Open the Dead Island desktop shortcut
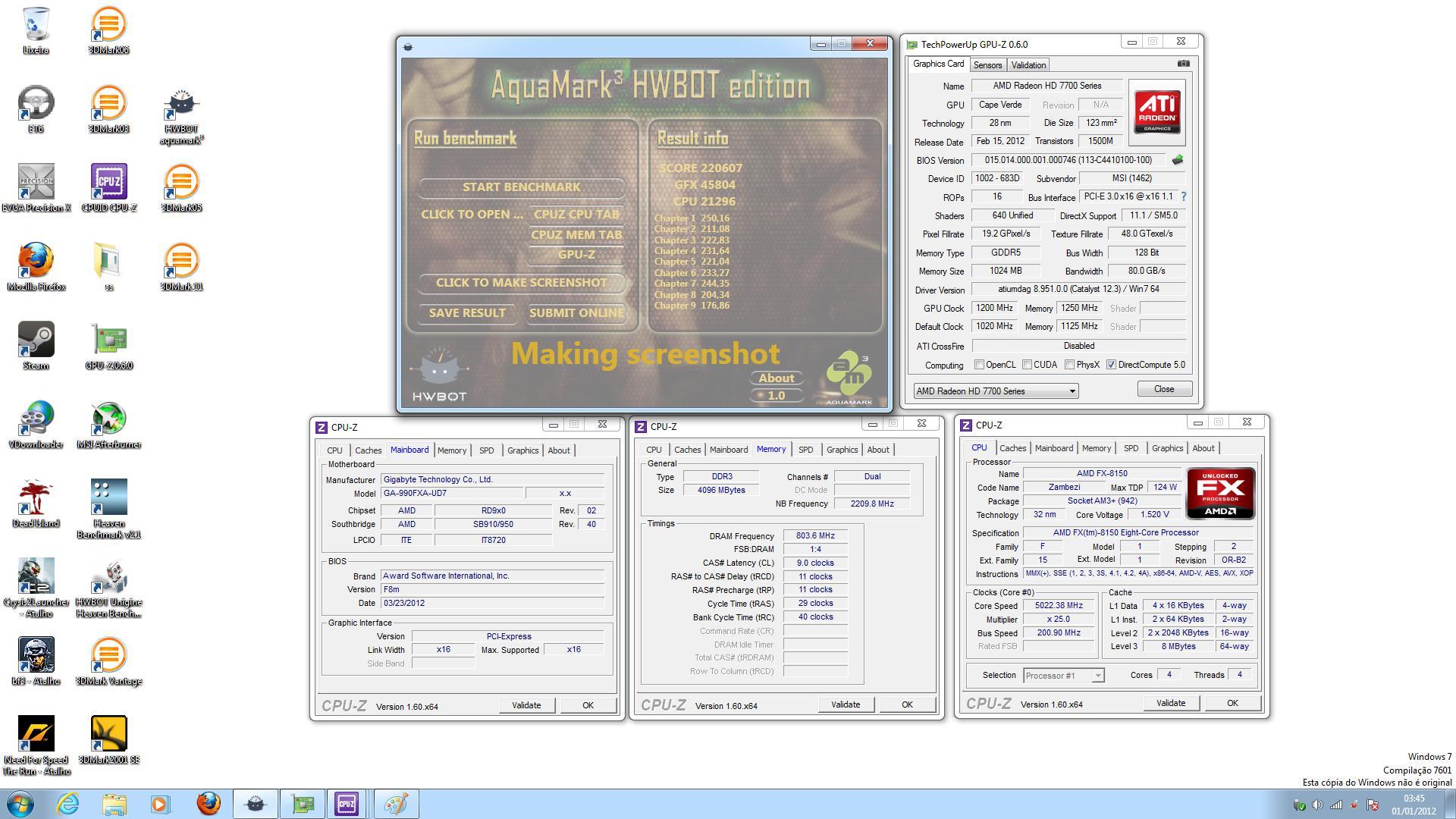This screenshot has height=819, width=1456. (36, 504)
